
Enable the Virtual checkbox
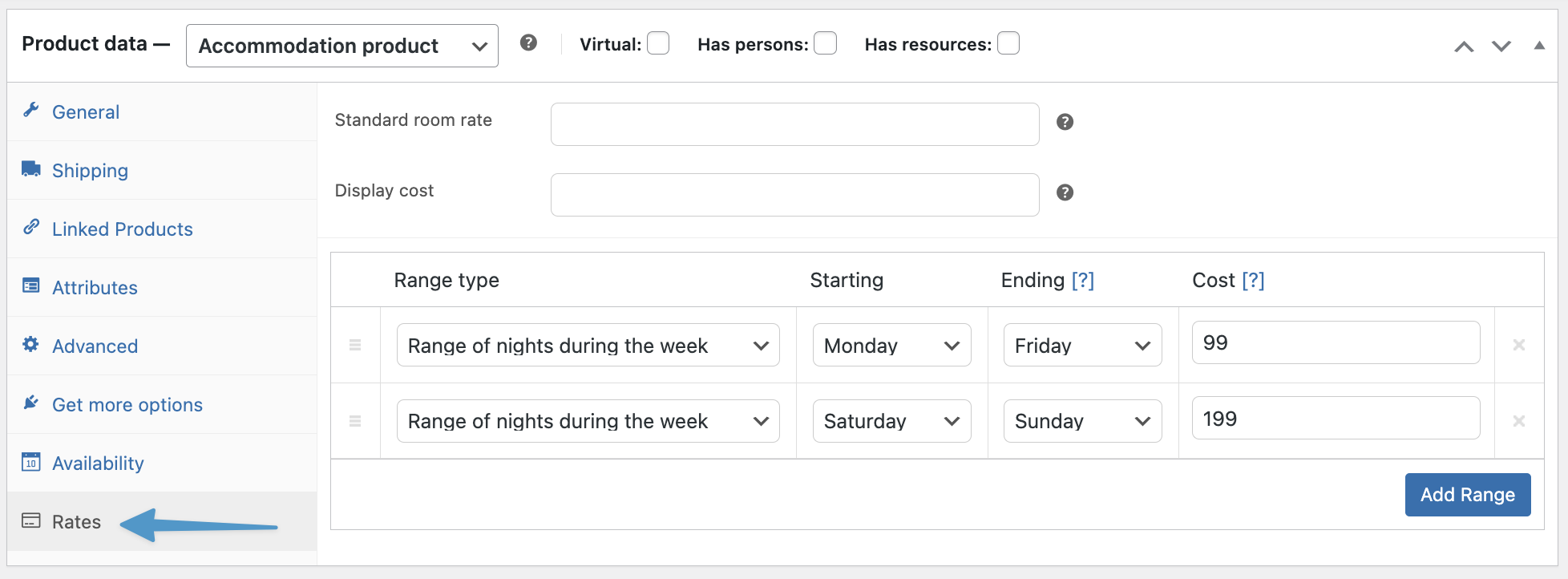tap(658, 43)
